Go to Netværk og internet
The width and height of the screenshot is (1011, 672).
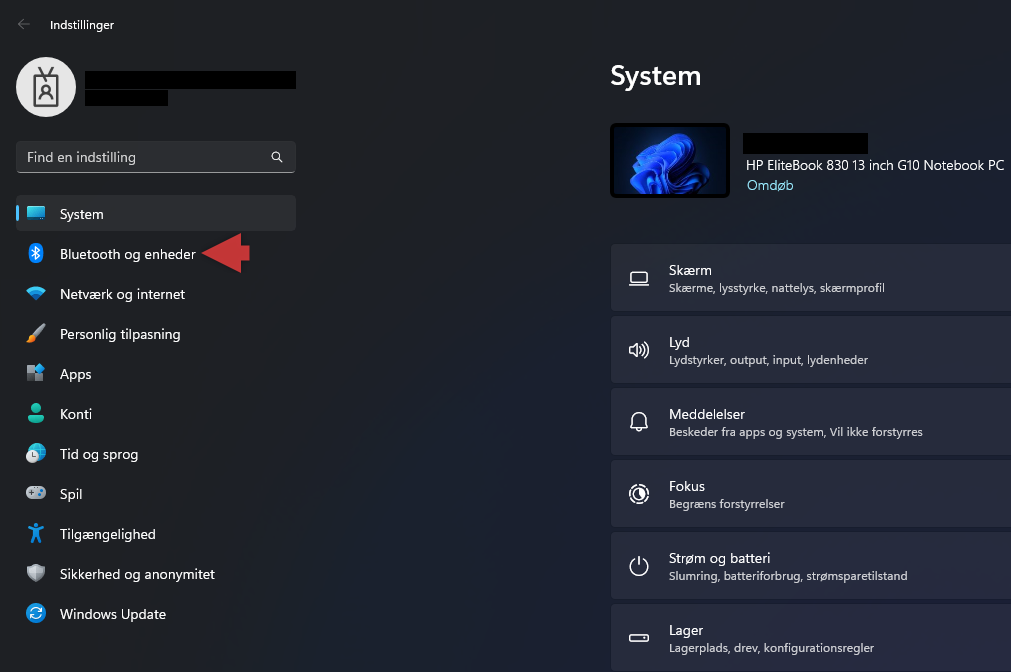pyautogui.click(x=156, y=293)
